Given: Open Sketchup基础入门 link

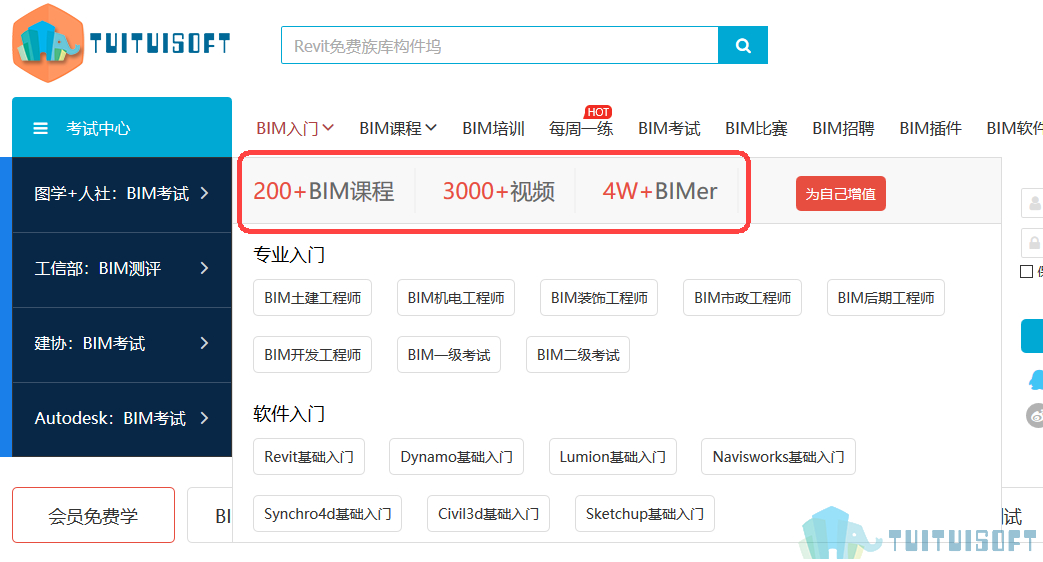Looking at the screenshot, I should [645, 513].
